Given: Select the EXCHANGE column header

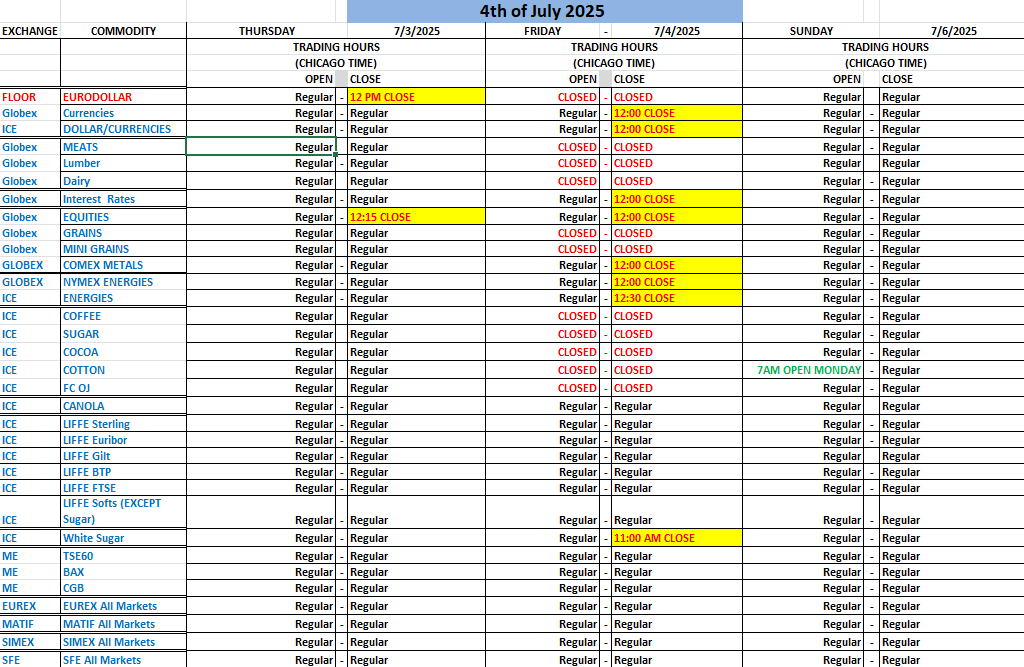Looking at the screenshot, I should point(30,31).
